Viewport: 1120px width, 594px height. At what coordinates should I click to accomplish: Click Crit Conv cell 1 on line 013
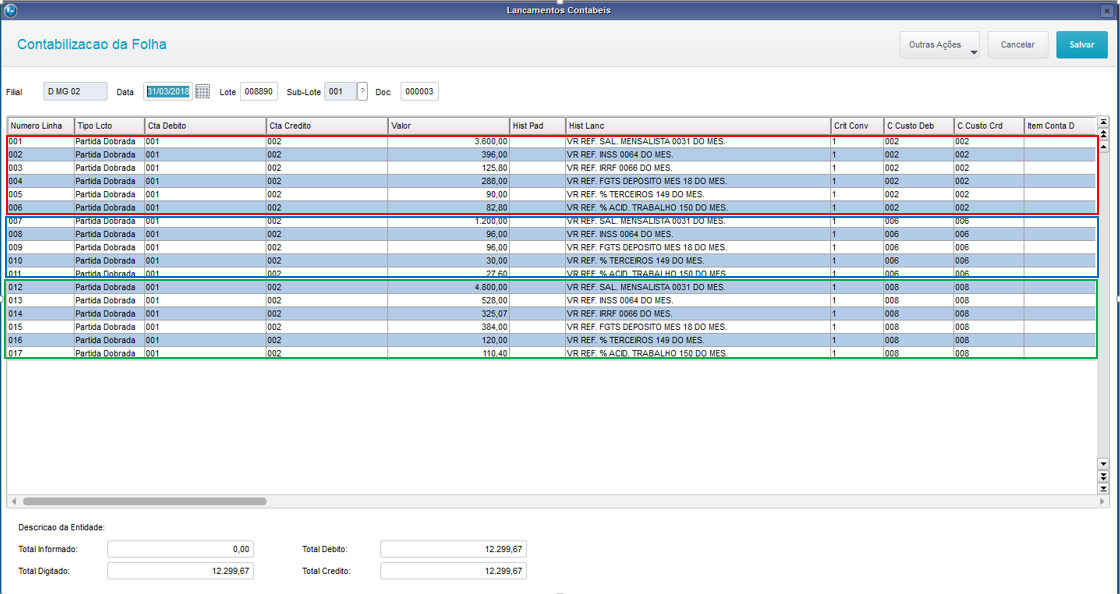857,301
